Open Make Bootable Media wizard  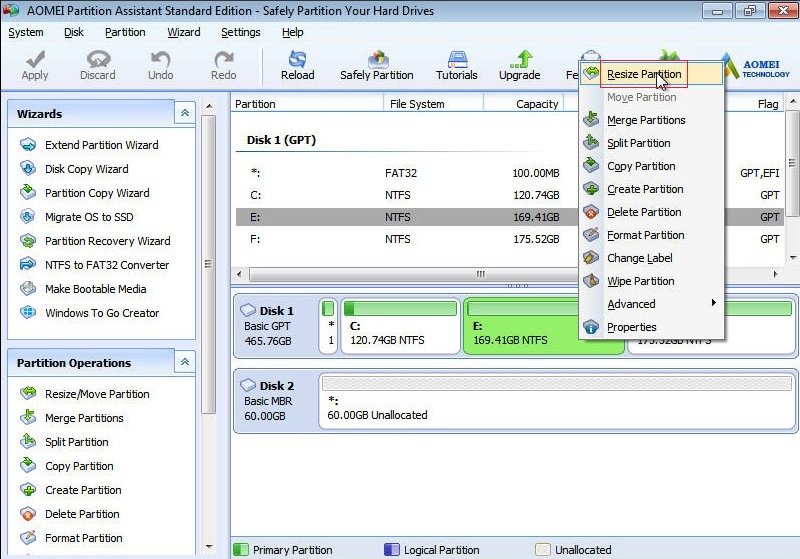tap(83, 289)
